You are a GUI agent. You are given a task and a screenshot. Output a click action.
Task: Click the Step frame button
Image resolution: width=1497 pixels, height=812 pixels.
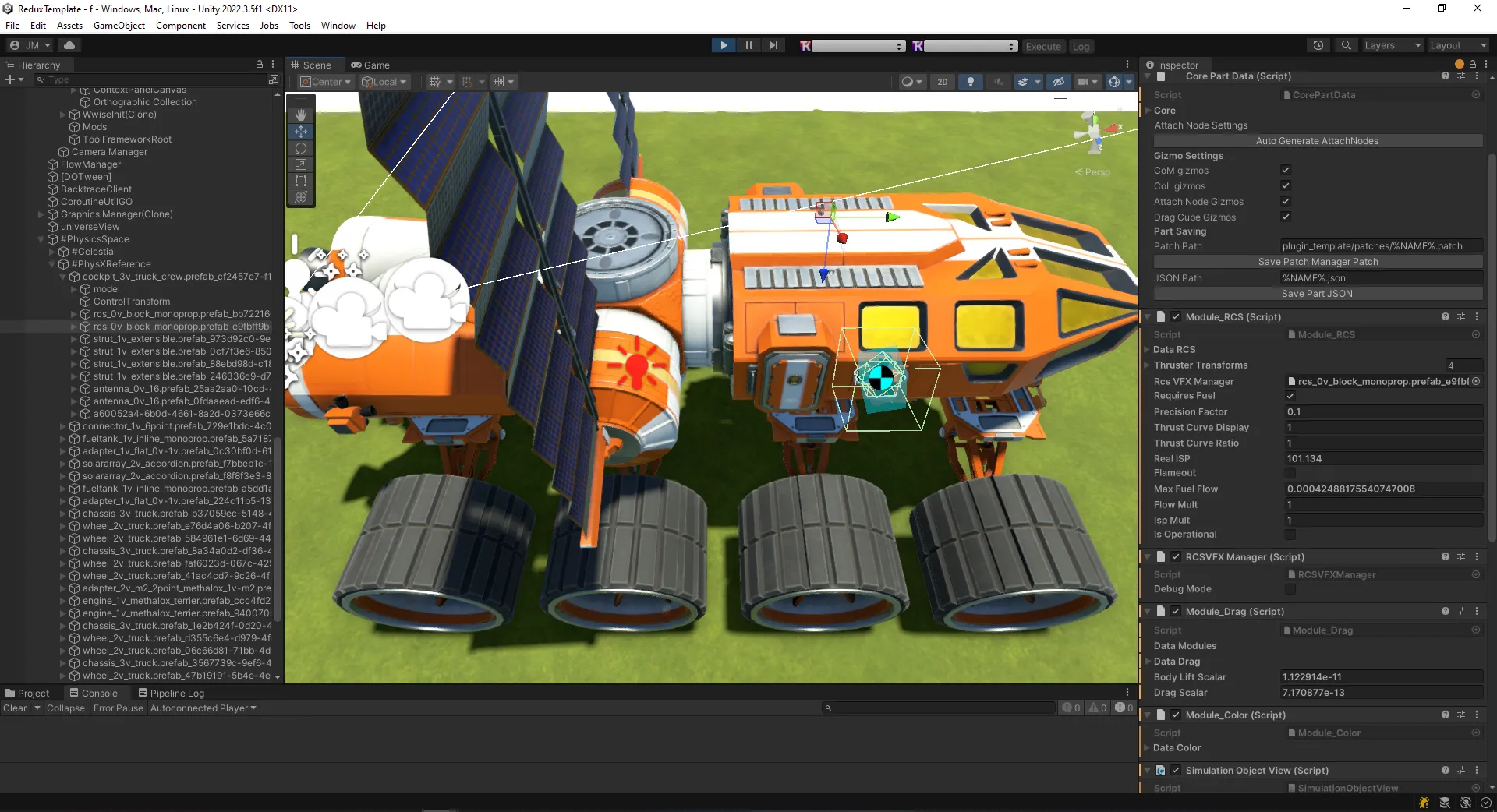click(773, 46)
